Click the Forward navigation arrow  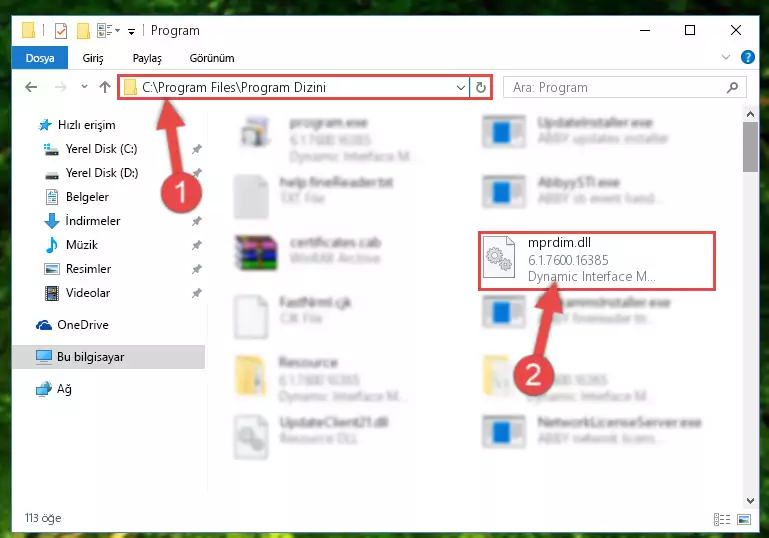[60, 87]
